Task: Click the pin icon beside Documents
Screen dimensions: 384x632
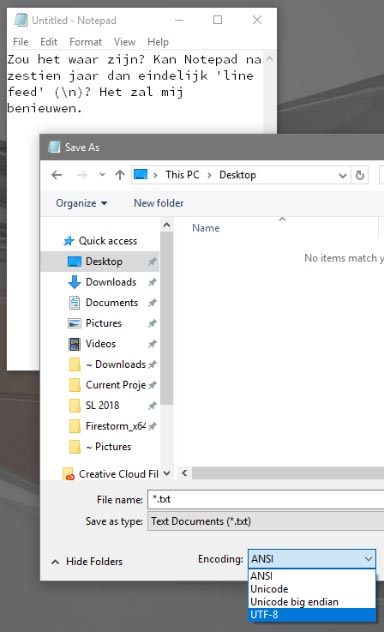Action: click(x=152, y=303)
